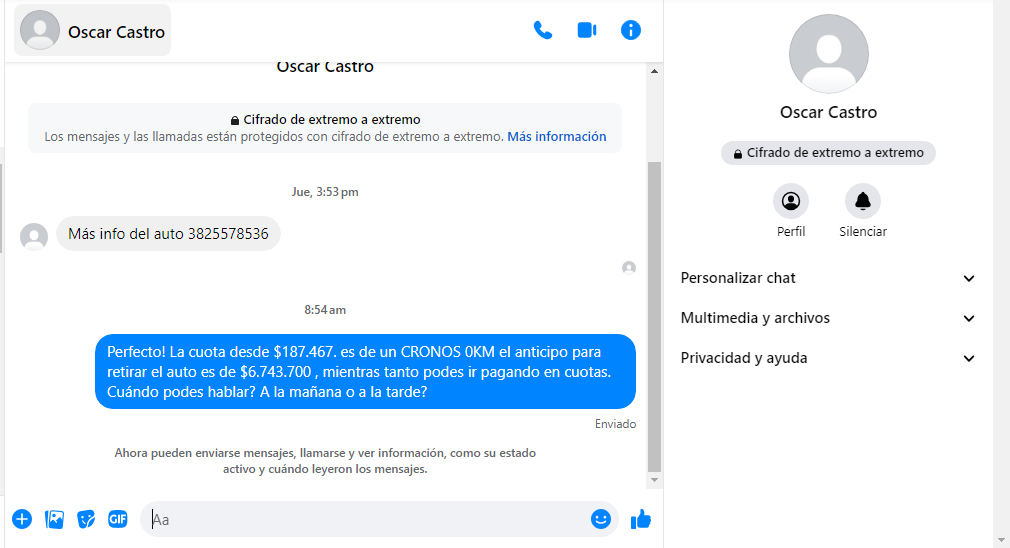This screenshot has height=548, width=1010.
Task: Expand the Personalizar chat section
Action: coord(828,278)
